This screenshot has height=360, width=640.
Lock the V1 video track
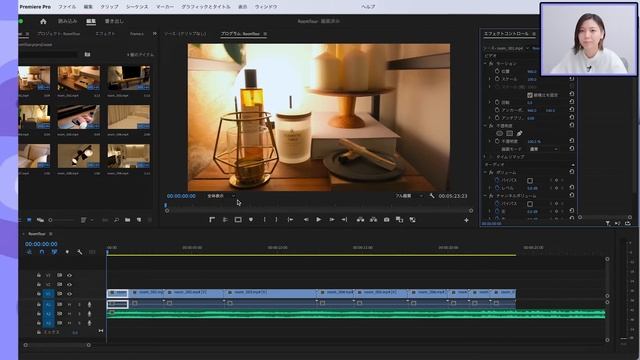click(39, 294)
